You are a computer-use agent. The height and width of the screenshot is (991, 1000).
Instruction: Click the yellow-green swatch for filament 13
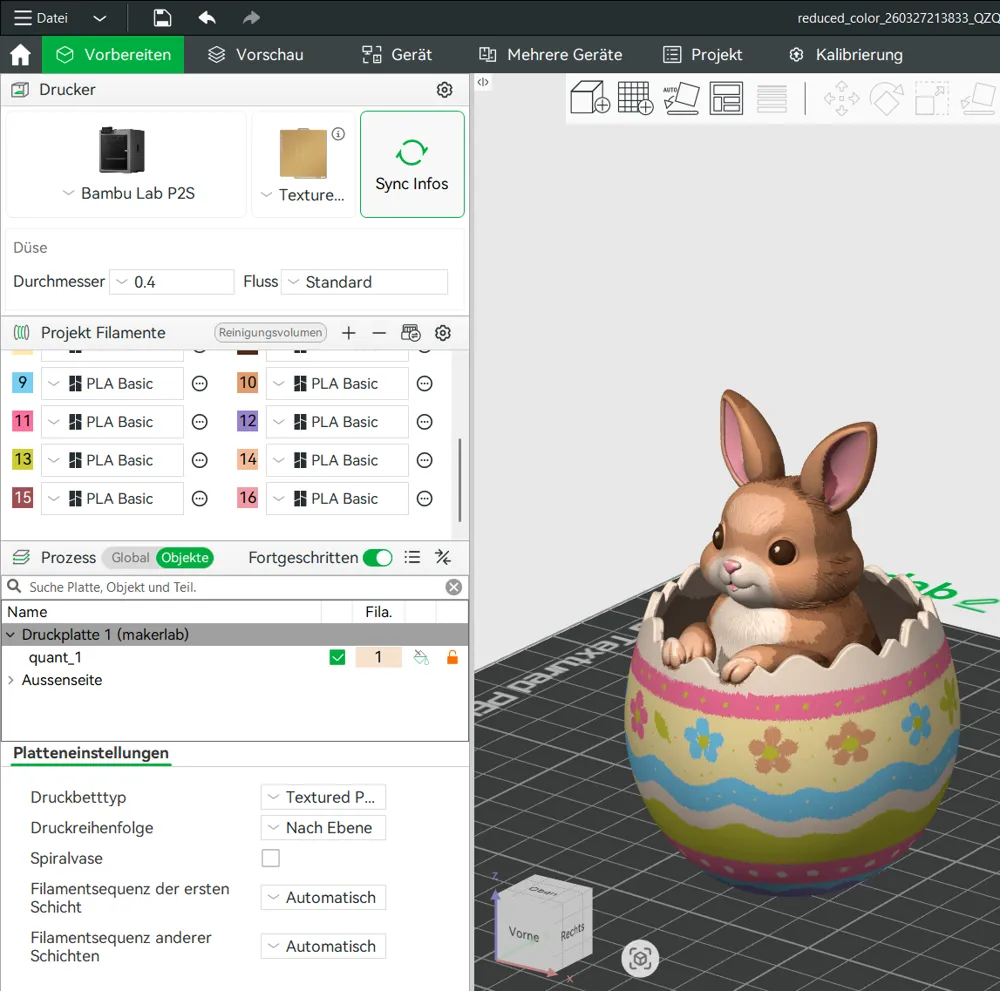tap(22, 459)
